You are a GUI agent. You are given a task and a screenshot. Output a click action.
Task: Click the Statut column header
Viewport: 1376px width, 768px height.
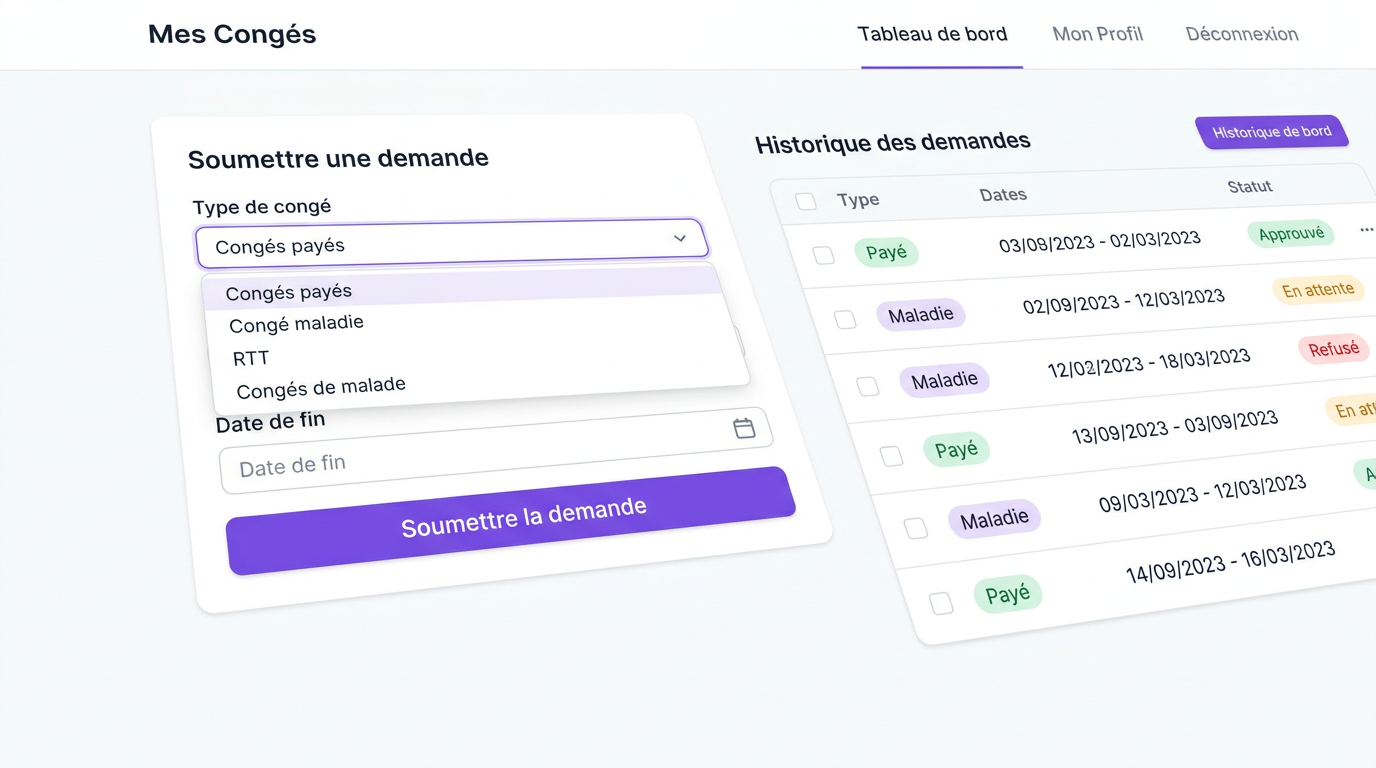pyautogui.click(x=1250, y=186)
